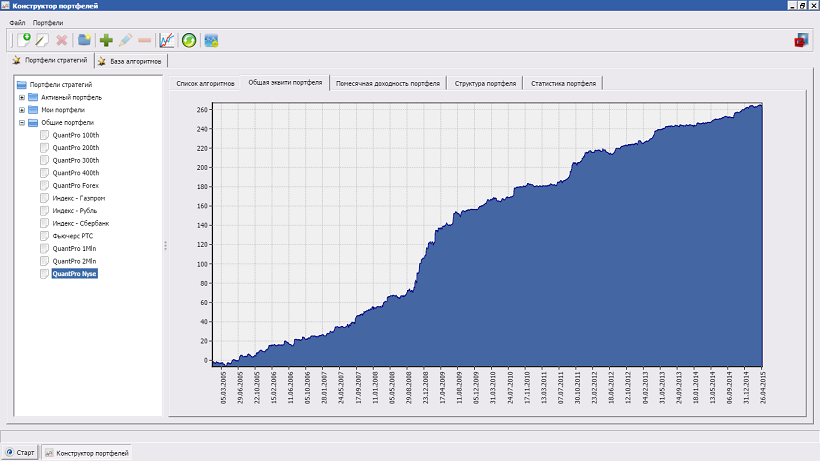Viewport: 820px width, 461px height.
Task: Click the new portfolio icon with green plus
Action: [24, 40]
